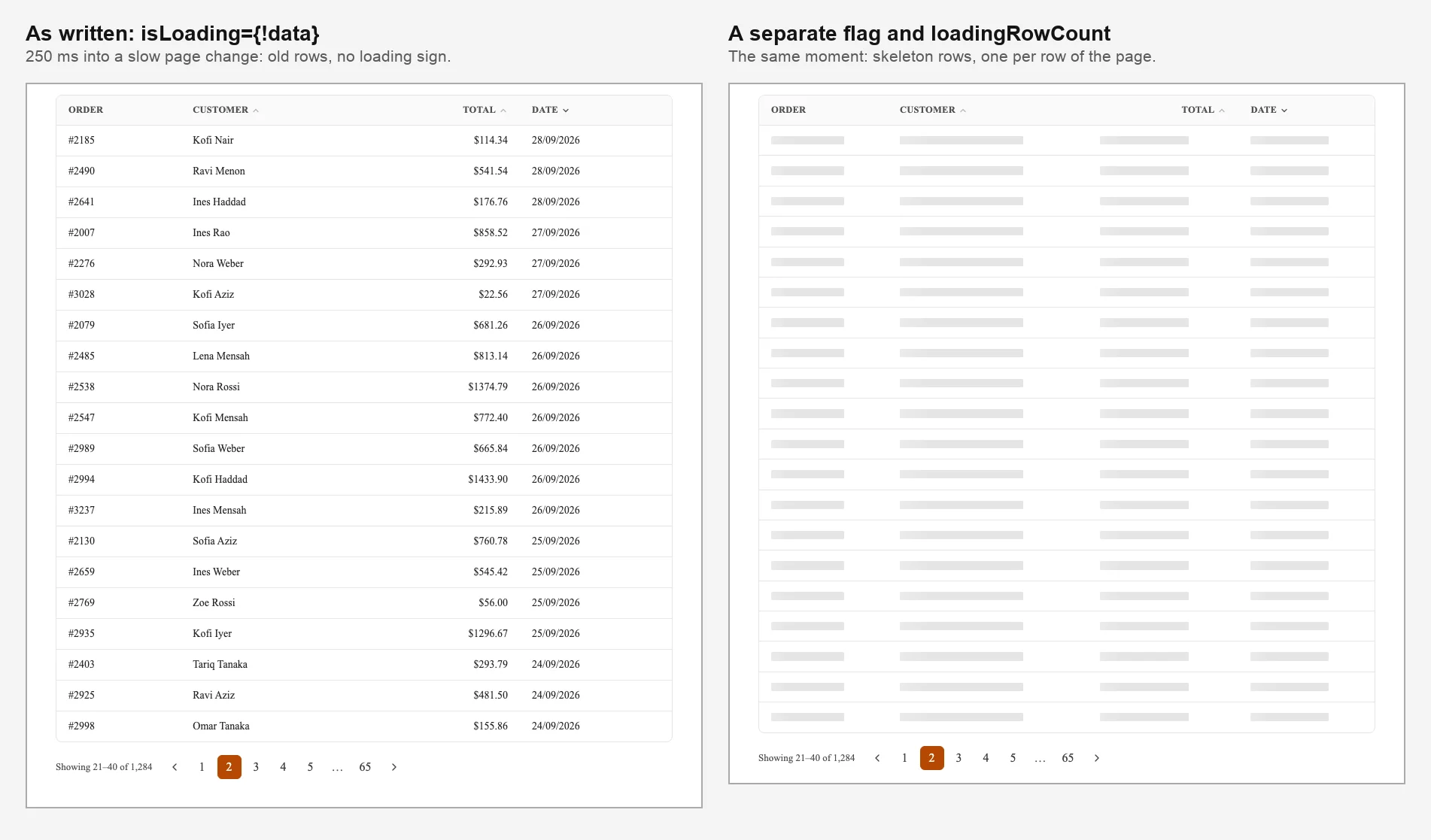This screenshot has height=840, width=1431.
Task: Sort by Date in the right skeleton table
Action: coord(1269,110)
